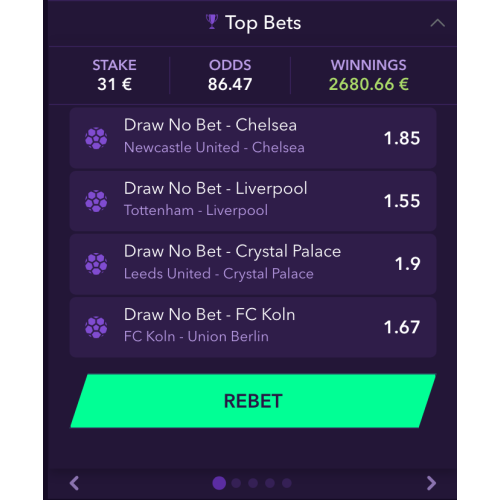
Task: Click the football icon on Chelsea bet
Action: click(96, 138)
